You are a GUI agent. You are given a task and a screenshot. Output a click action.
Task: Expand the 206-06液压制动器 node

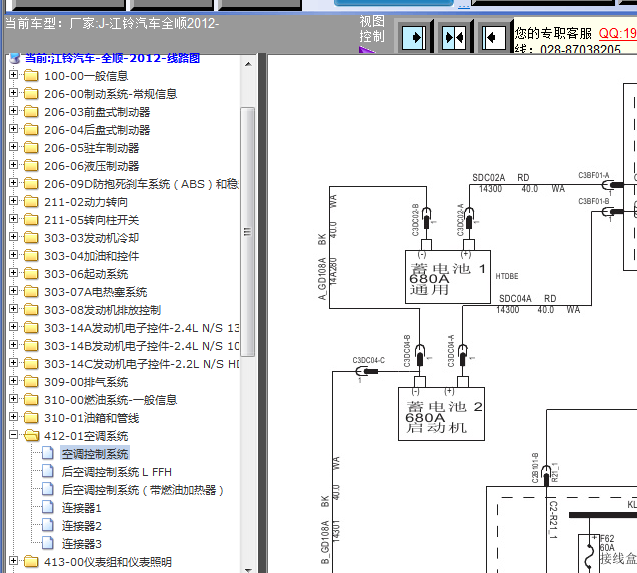pos(13,165)
